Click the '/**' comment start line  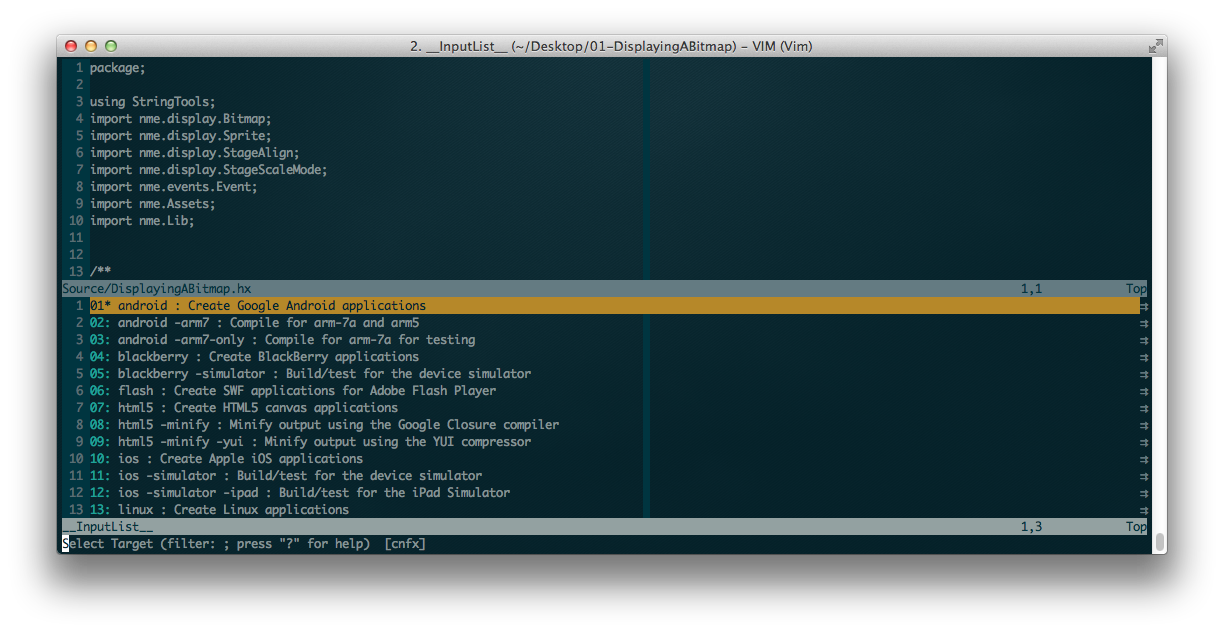tap(100, 272)
